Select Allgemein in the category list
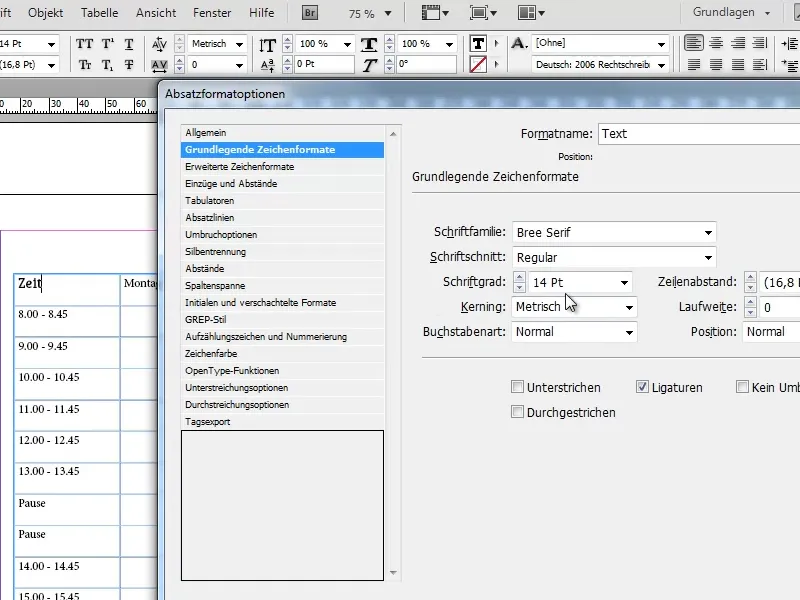The width and height of the screenshot is (800, 600). click(x=282, y=133)
